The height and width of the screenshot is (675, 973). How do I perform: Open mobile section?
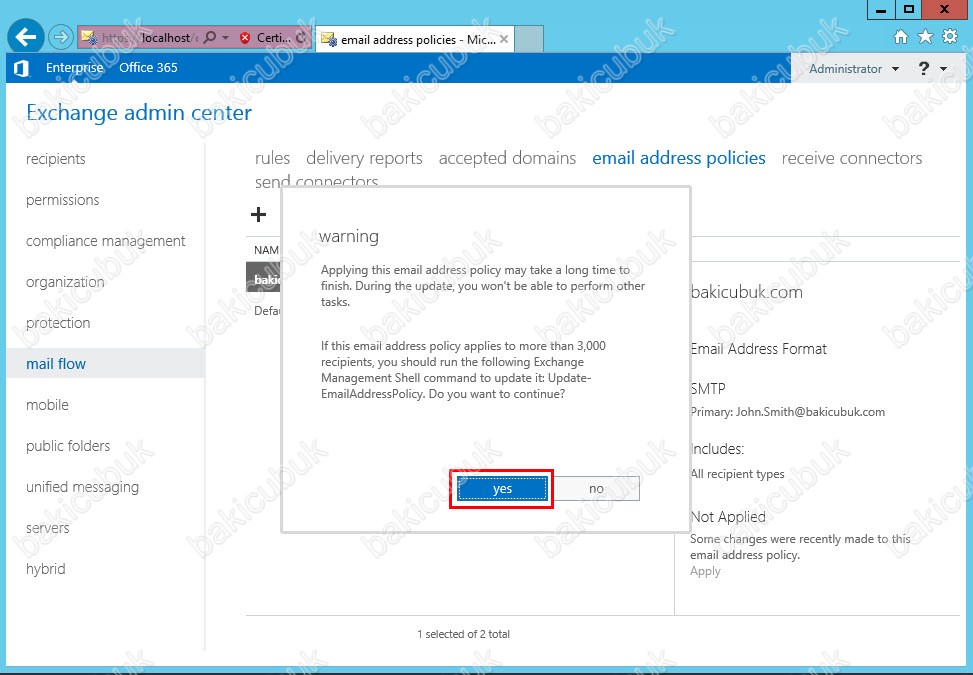pos(47,405)
